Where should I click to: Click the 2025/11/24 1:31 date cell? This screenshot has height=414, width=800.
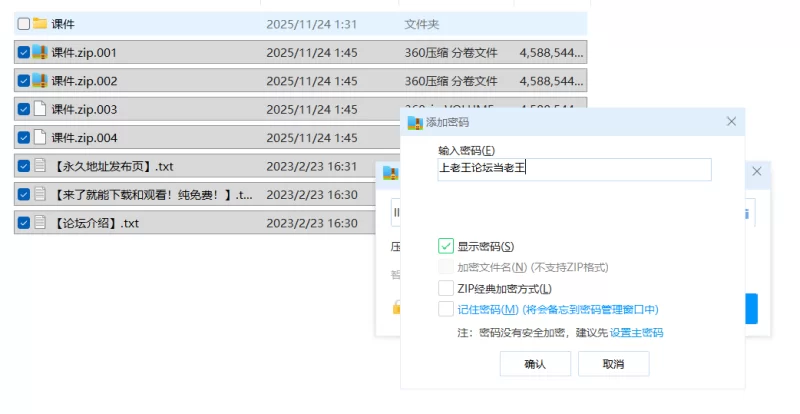pos(312,24)
